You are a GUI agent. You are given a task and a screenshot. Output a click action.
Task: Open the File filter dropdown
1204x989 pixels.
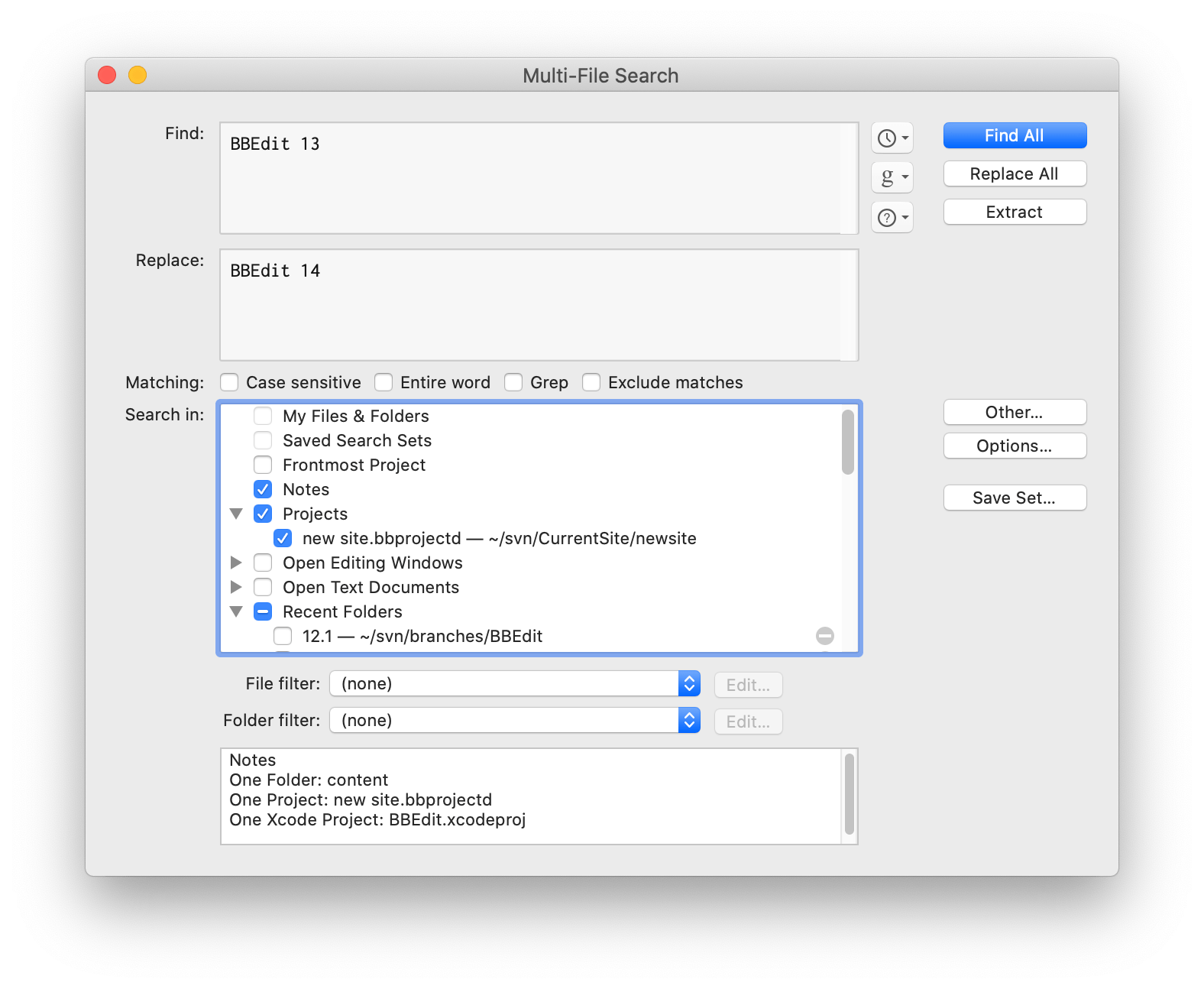click(x=514, y=683)
